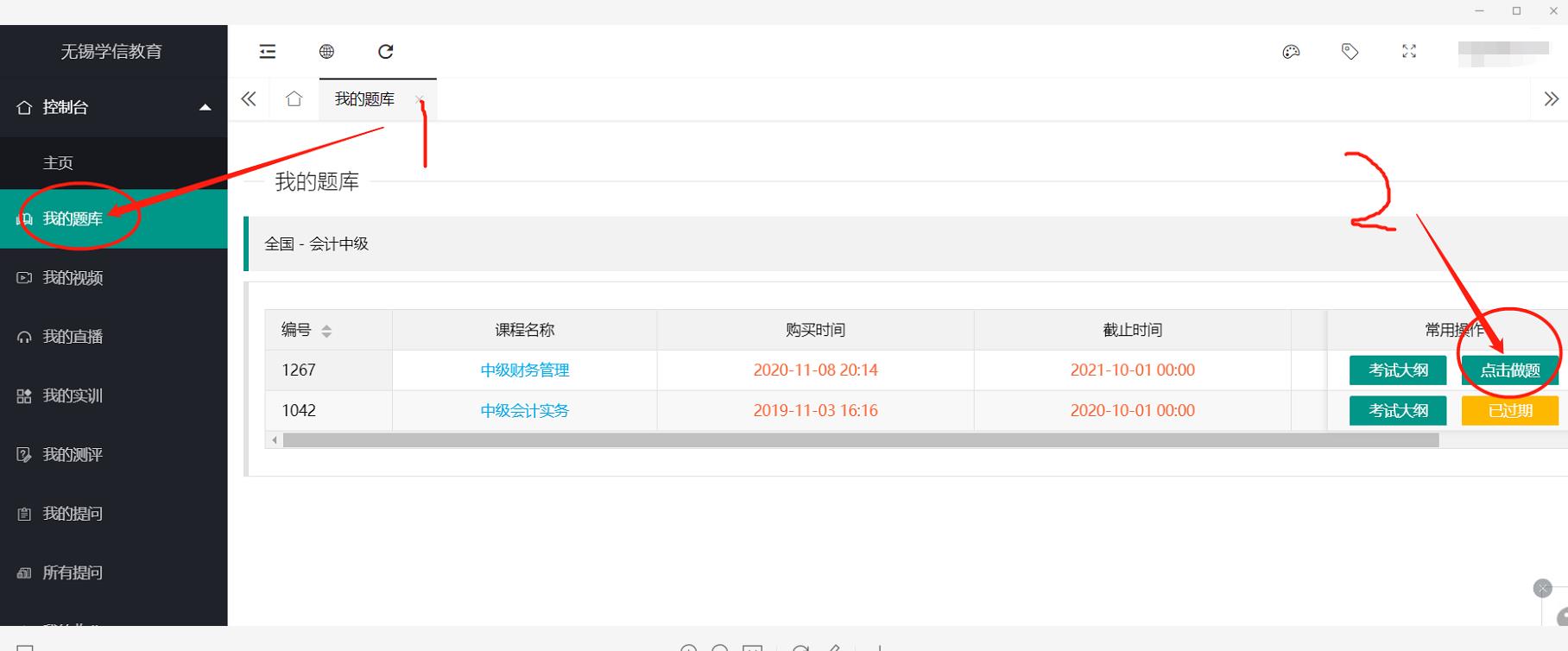Click purchase time 2020-11-08 20:14
1568x651 pixels.
click(815, 370)
